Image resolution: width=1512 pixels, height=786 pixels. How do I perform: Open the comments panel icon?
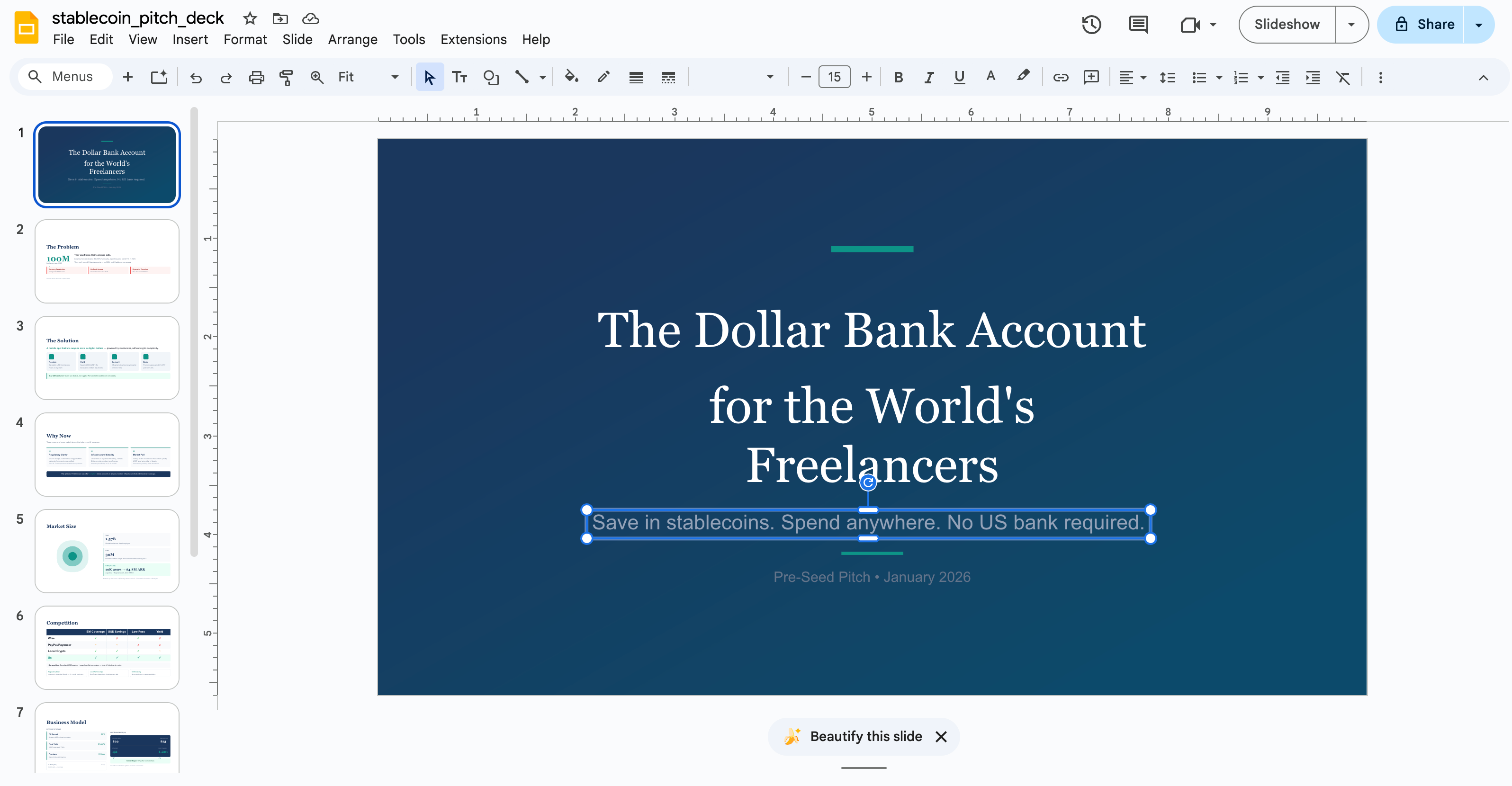1138,25
